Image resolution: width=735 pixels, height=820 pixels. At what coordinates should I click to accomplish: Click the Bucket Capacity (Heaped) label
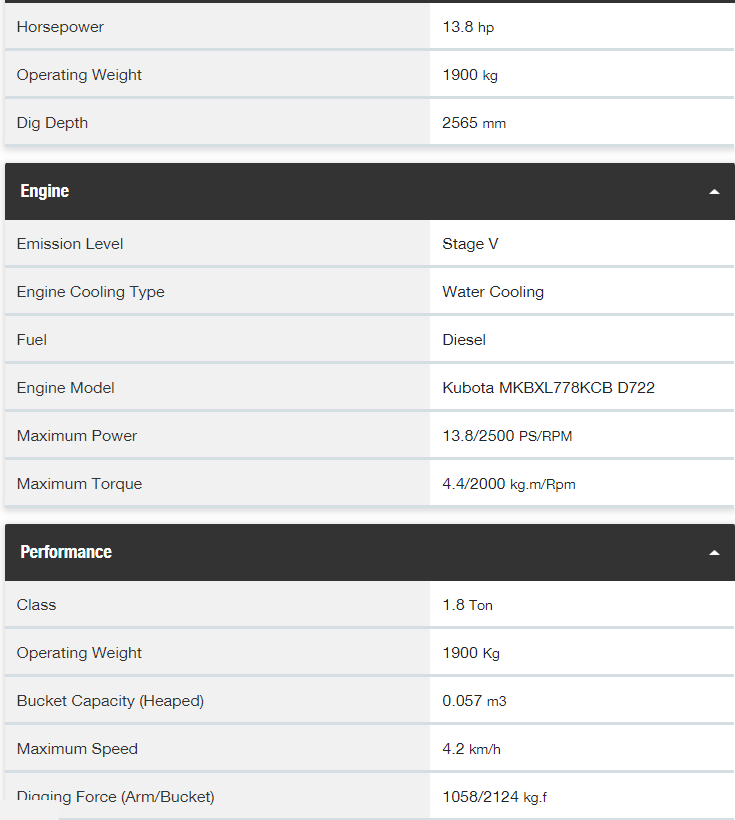pyautogui.click(x=110, y=701)
